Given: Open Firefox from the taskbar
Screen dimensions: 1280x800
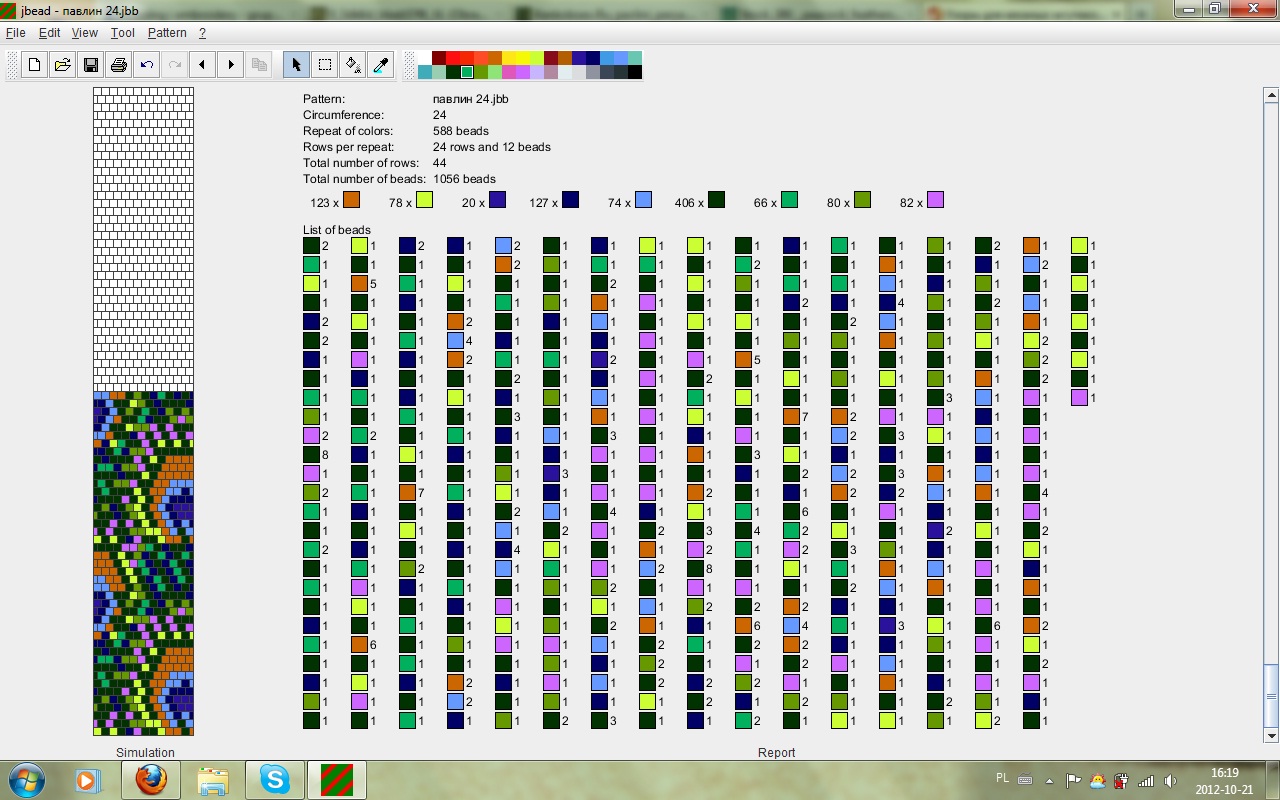Looking at the screenshot, I should [x=151, y=779].
